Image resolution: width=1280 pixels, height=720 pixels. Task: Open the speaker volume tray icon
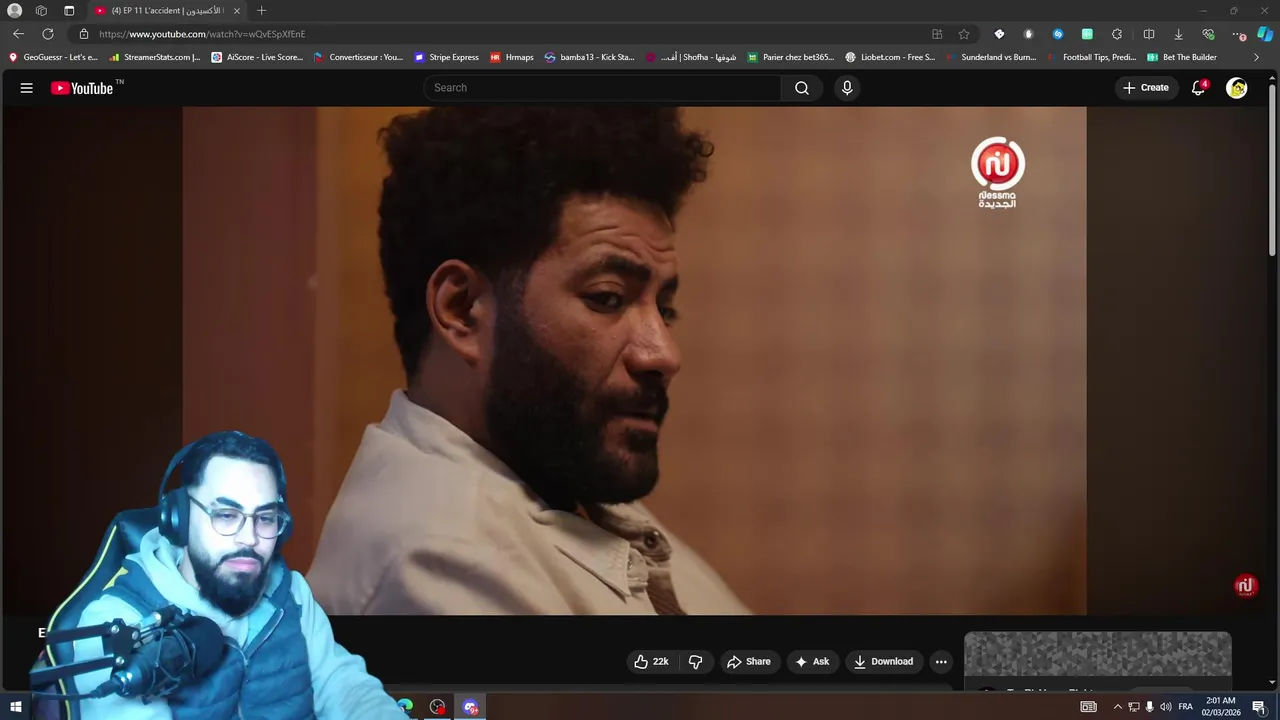coord(1165,707)
